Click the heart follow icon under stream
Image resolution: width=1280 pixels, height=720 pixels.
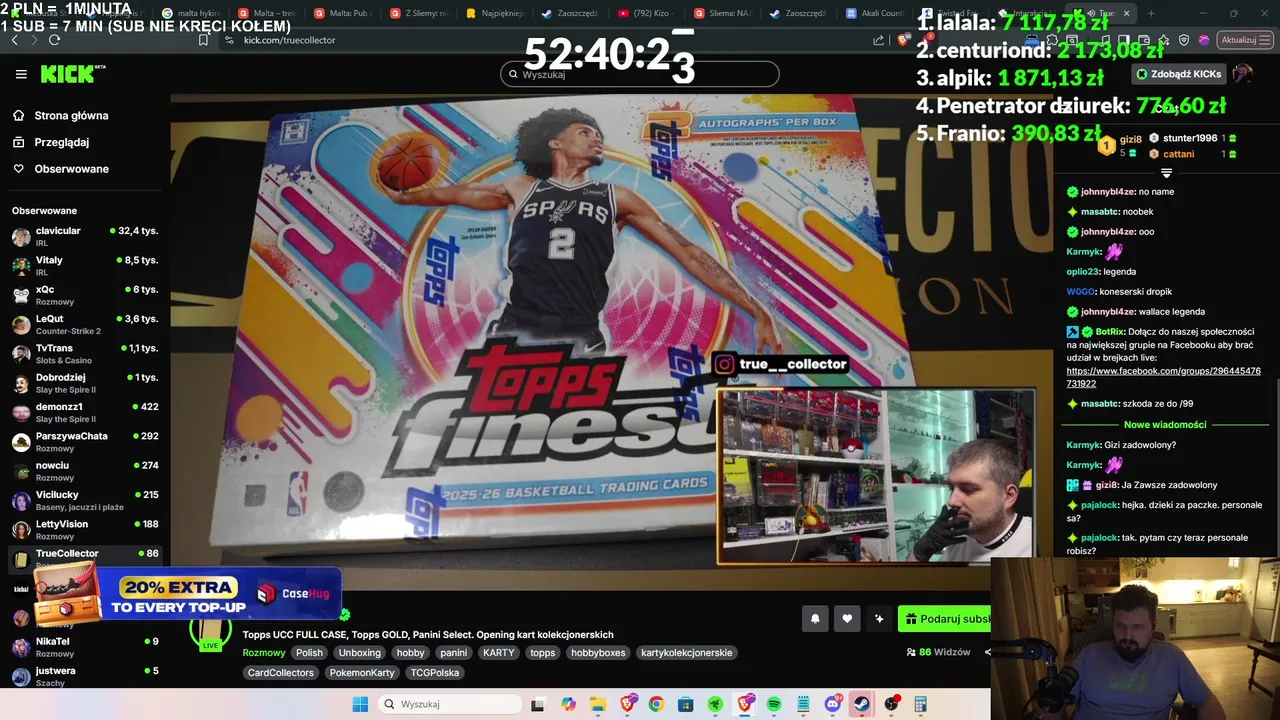(847, 619)
